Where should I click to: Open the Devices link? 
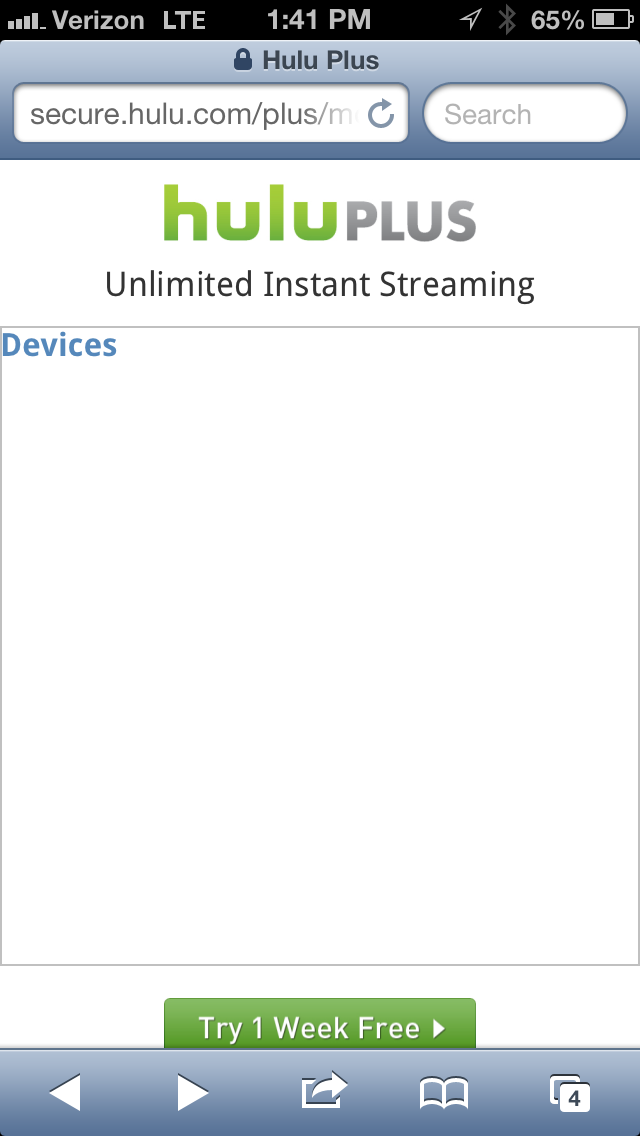pos(60,345)
